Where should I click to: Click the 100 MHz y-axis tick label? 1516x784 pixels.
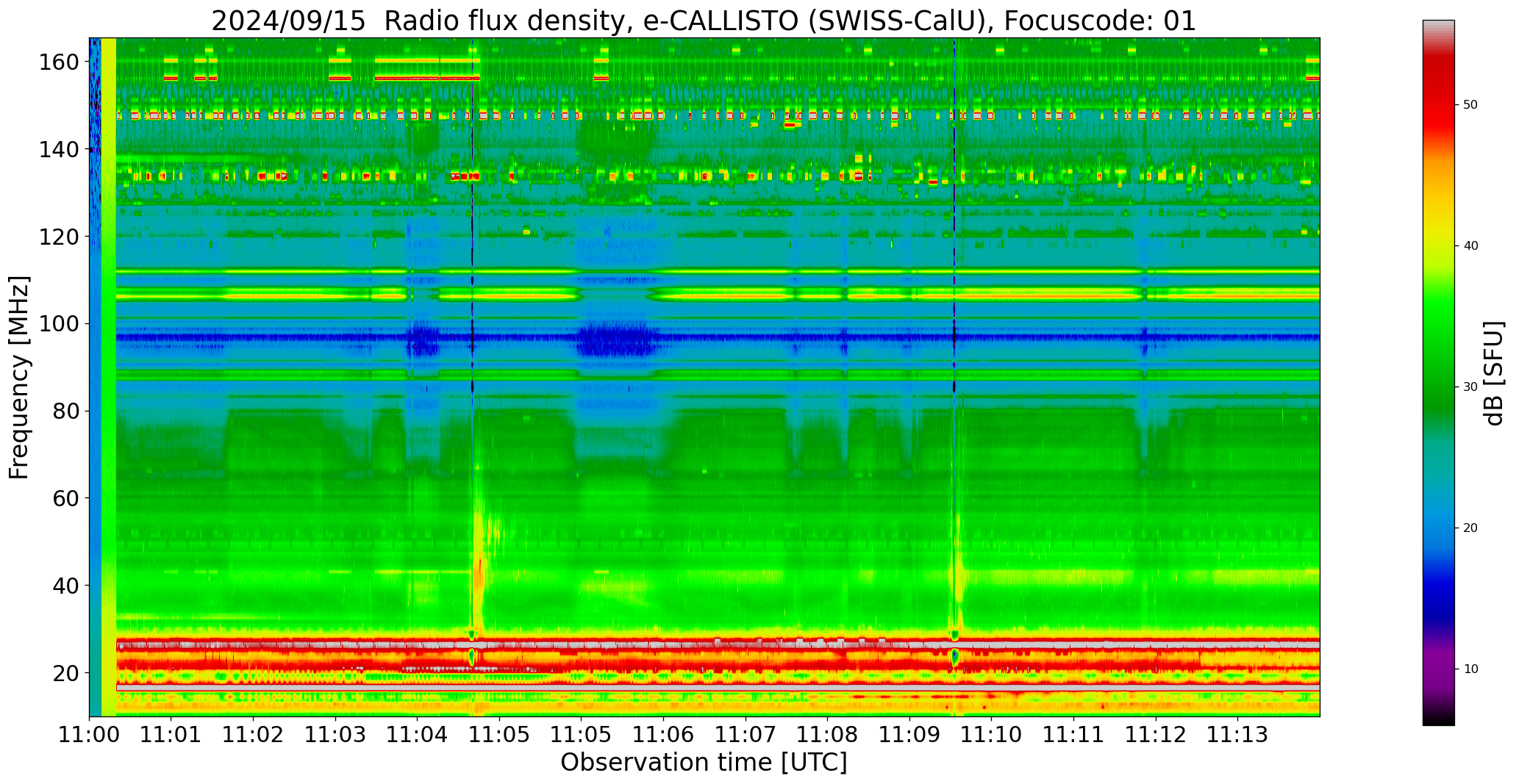tap(60, 324)
